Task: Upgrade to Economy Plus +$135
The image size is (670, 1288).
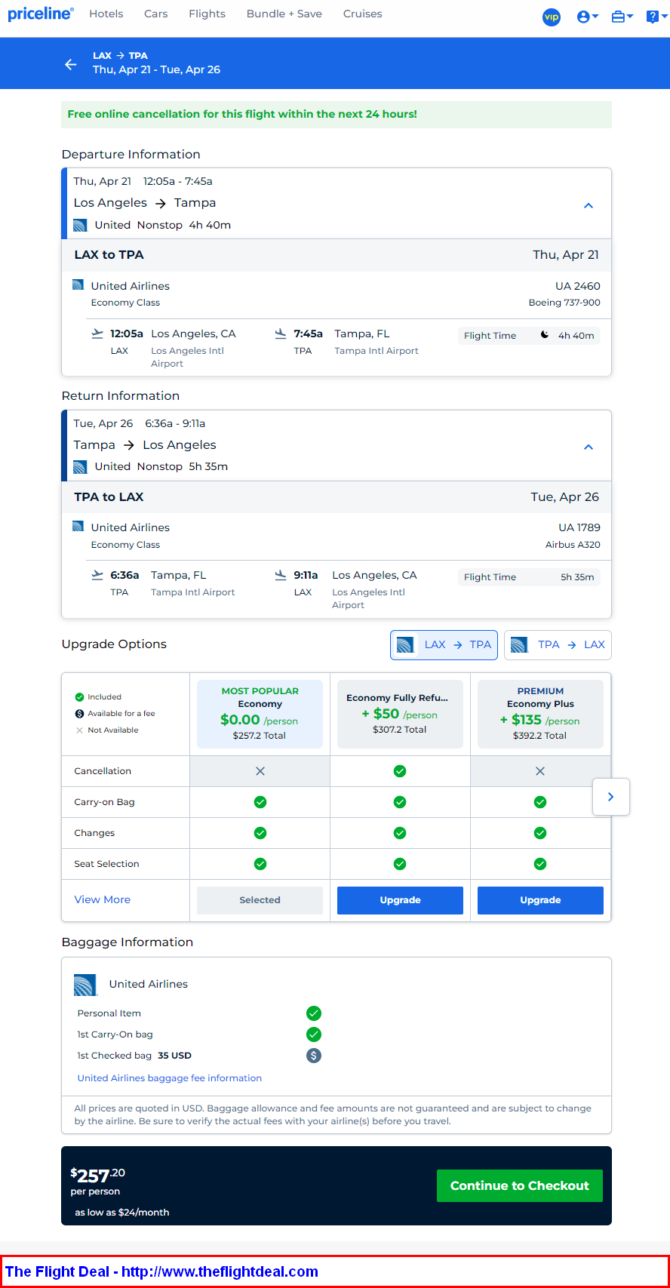Action: click(x=540, y=900)
